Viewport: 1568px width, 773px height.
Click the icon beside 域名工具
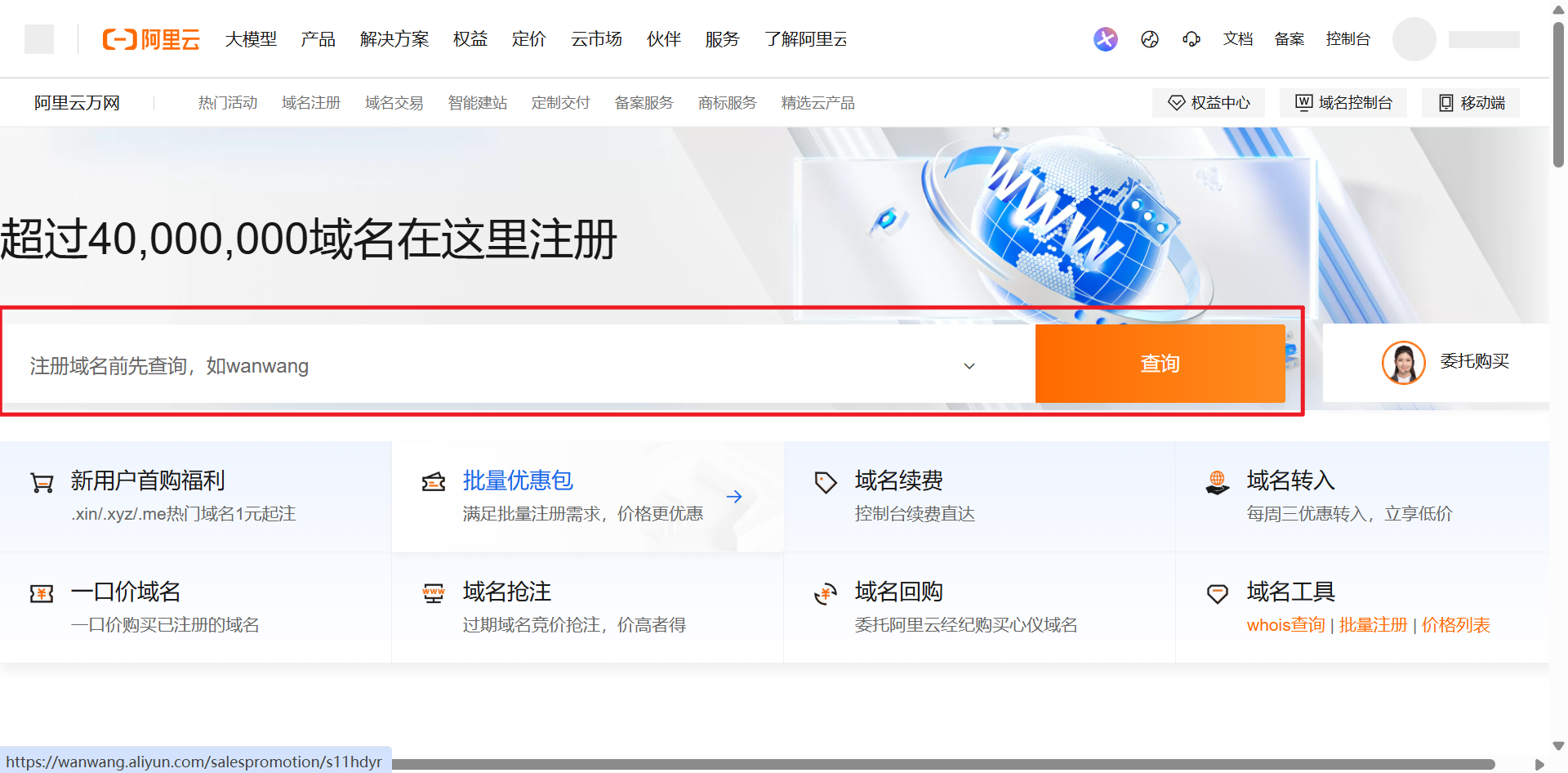[1218, 594]
